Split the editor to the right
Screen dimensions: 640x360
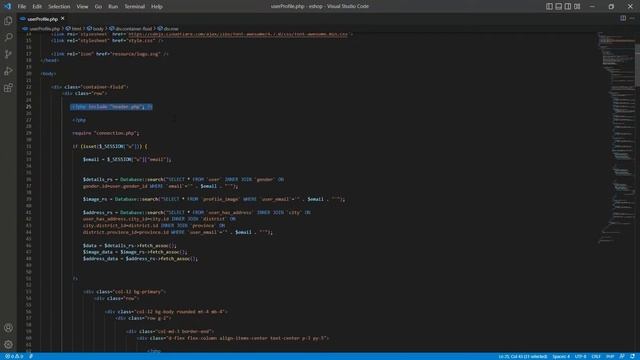pyautogui.click(x=623, y=18)
